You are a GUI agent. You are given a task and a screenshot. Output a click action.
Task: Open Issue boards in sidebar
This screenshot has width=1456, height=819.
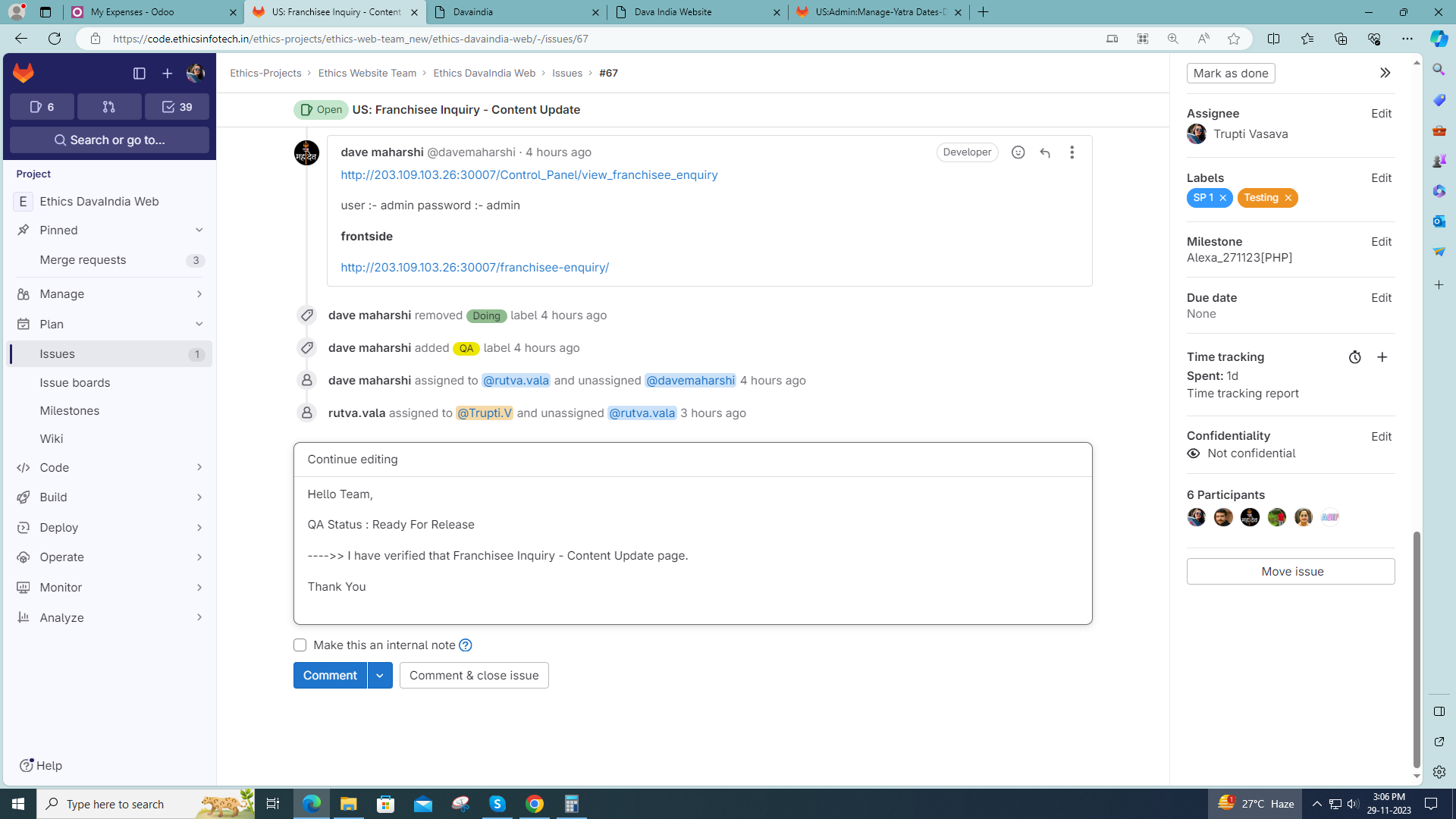(x=75, y=383)
